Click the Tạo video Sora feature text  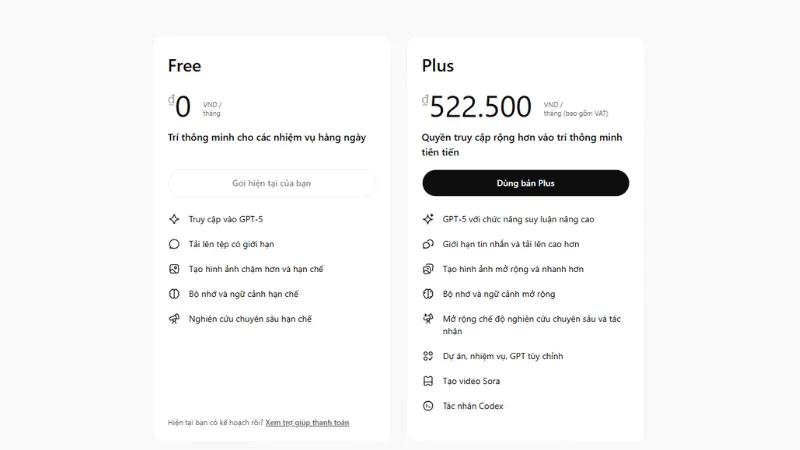[x=471, y=381]
